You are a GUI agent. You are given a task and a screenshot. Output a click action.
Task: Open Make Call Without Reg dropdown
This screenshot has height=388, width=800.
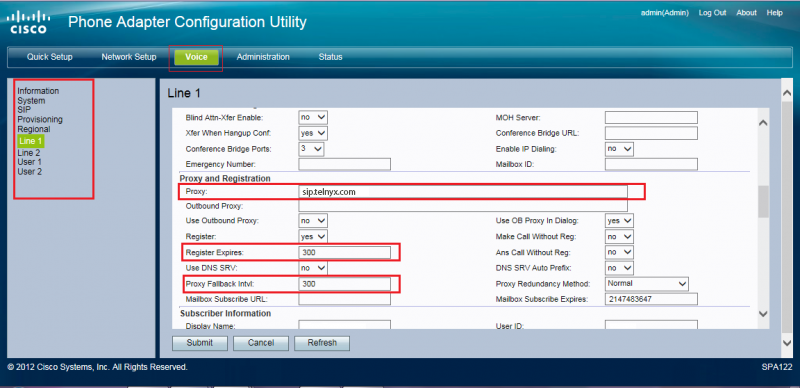tap(619, 237)
